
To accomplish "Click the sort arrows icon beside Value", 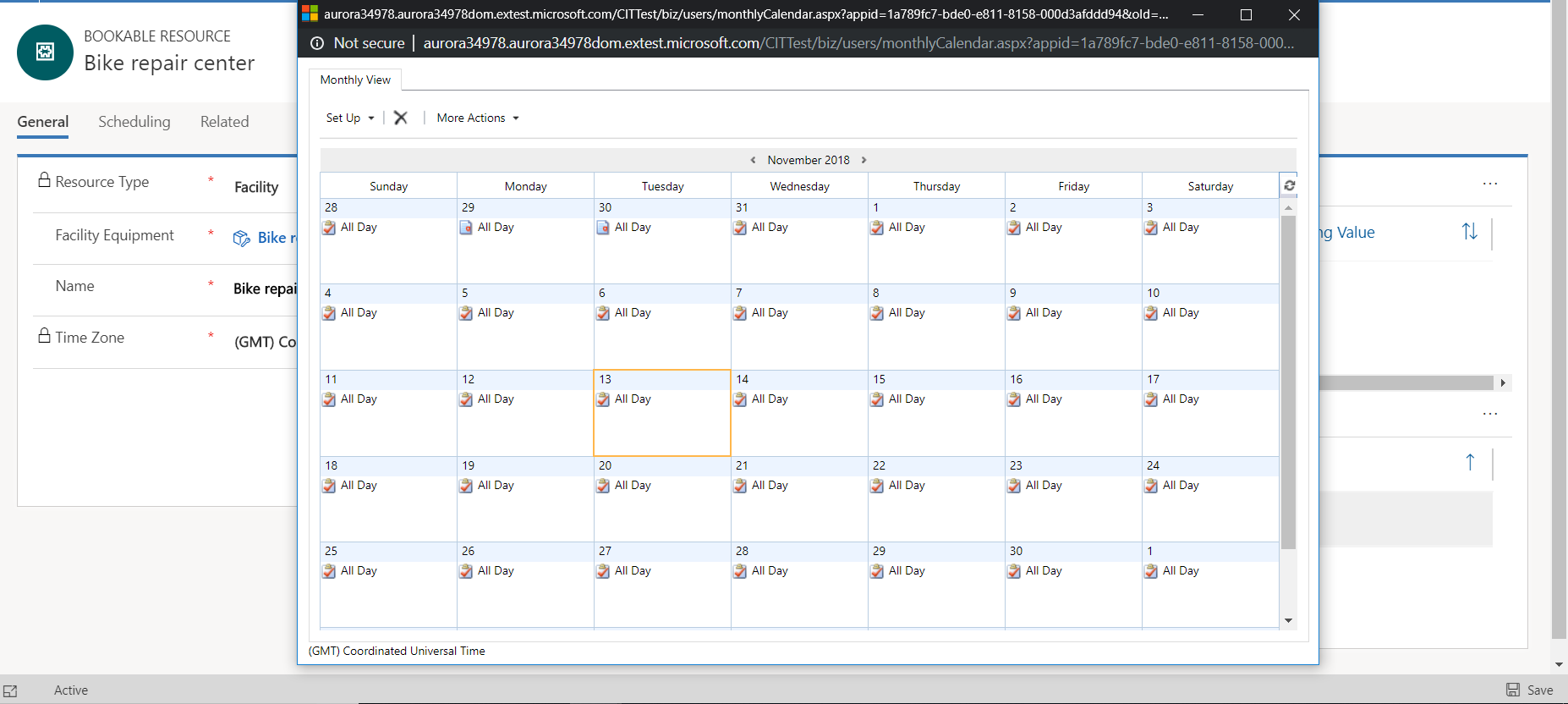I will [1469, 232].
